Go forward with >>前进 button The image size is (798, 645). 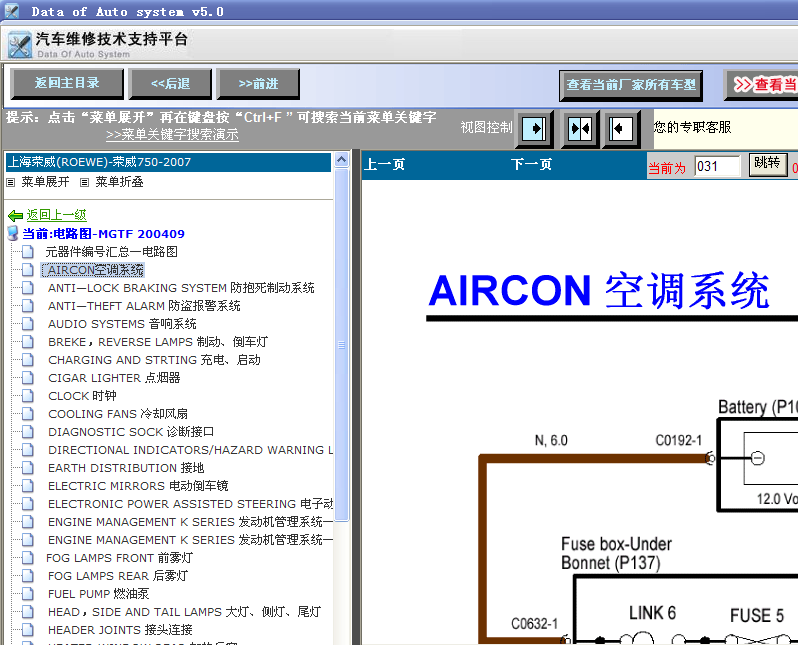point(258,83)
